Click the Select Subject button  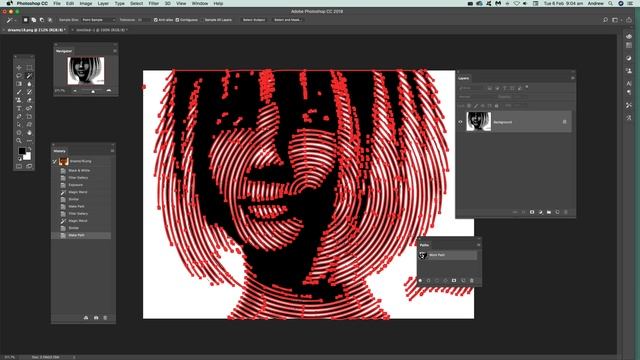coord(253,20)
